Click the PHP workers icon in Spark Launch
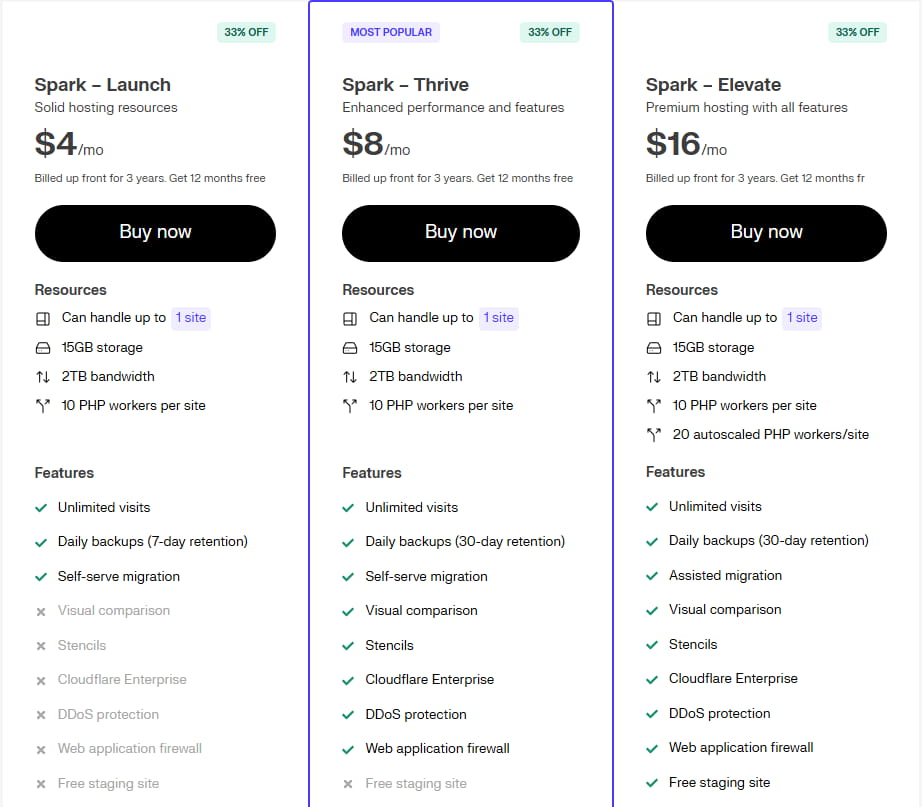The width and height of the screenshot is (922, 807). coord(42,406)
